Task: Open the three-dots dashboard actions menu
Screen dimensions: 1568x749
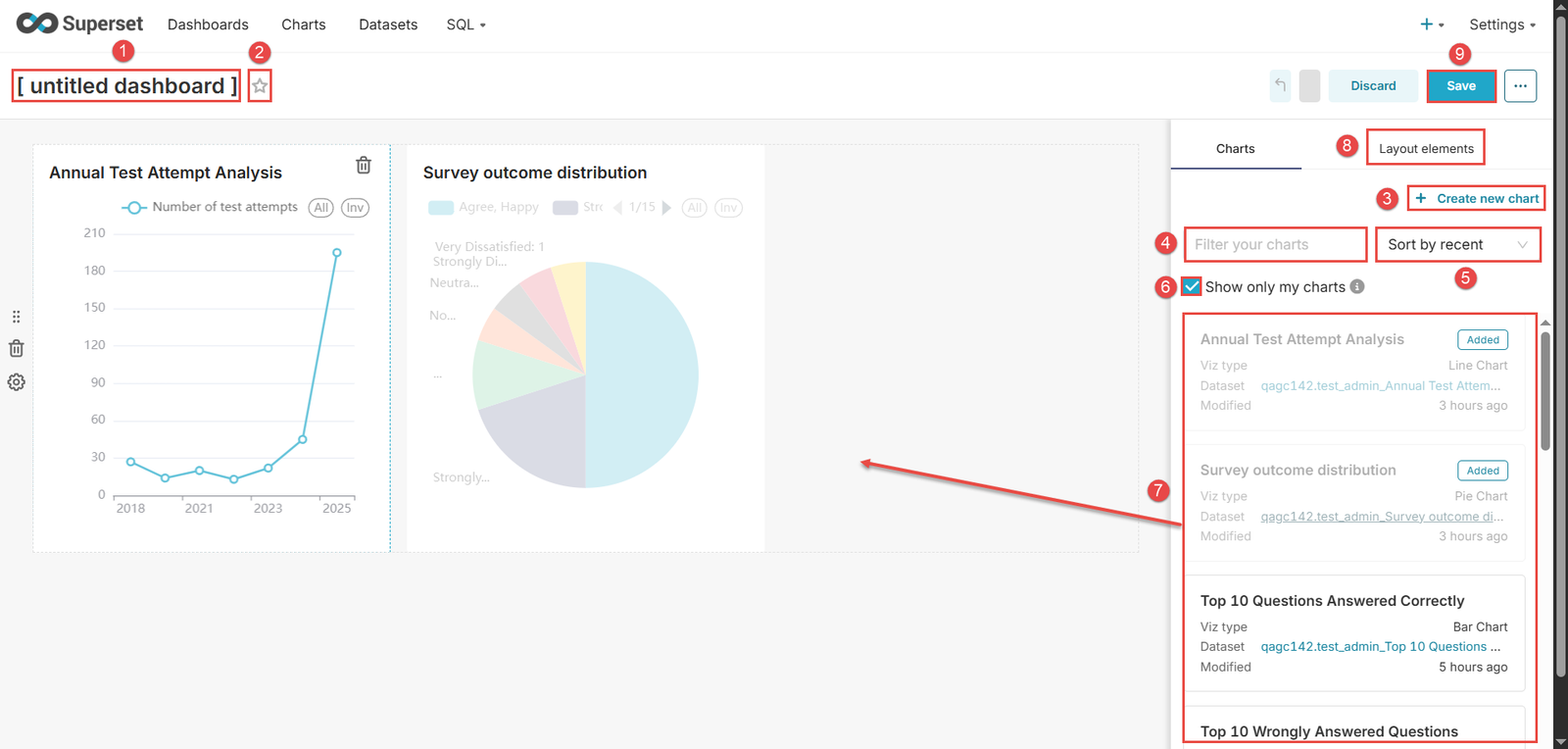Action: [1520, 86]
